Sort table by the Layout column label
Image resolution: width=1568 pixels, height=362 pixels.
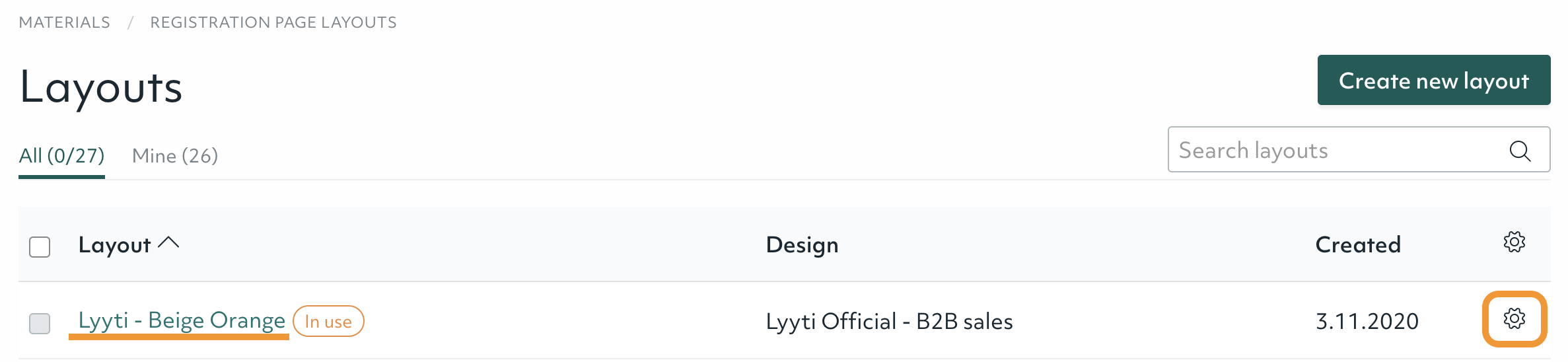[x=115, y=245]
